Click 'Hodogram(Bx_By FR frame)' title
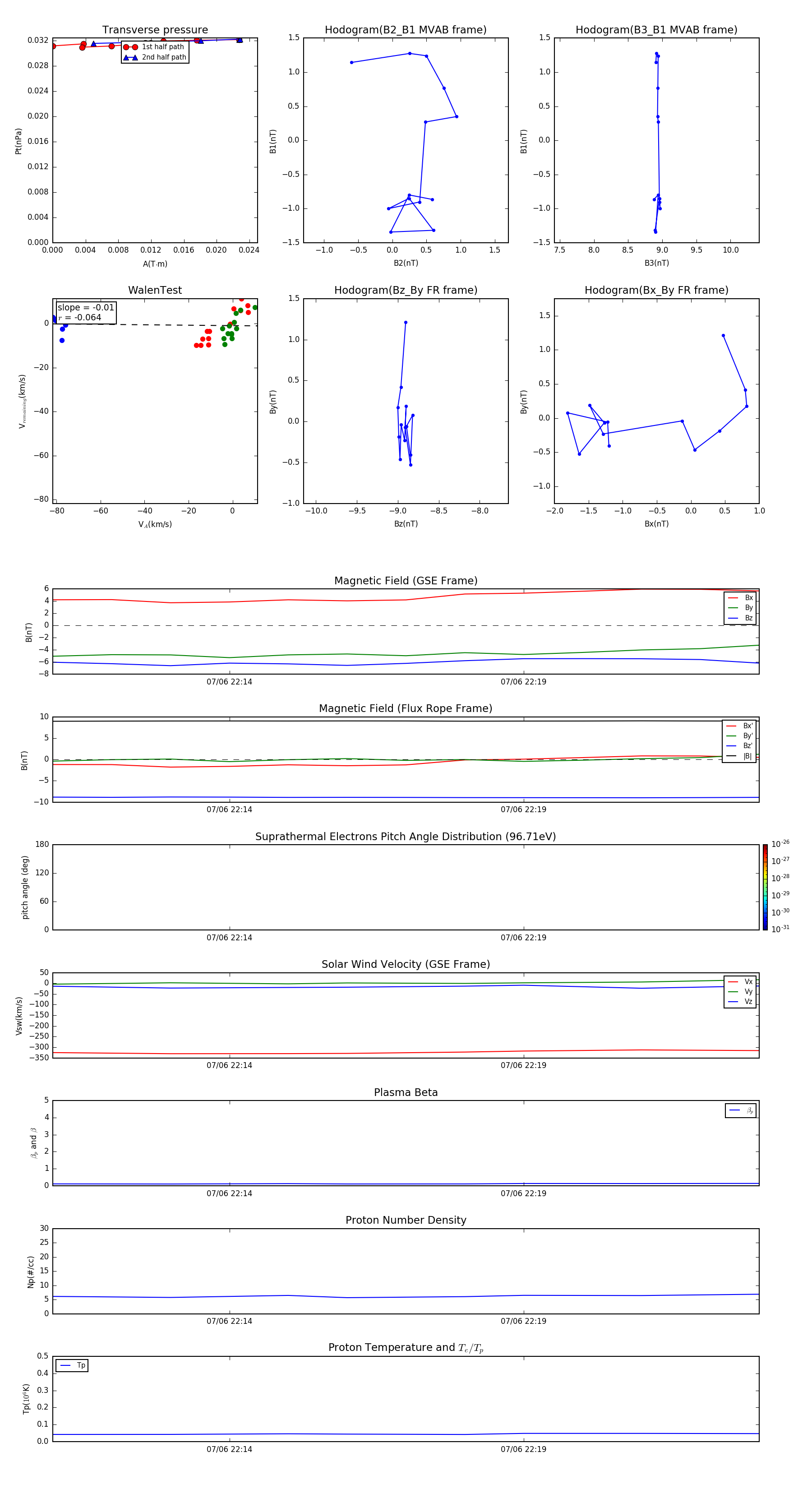 656,290
